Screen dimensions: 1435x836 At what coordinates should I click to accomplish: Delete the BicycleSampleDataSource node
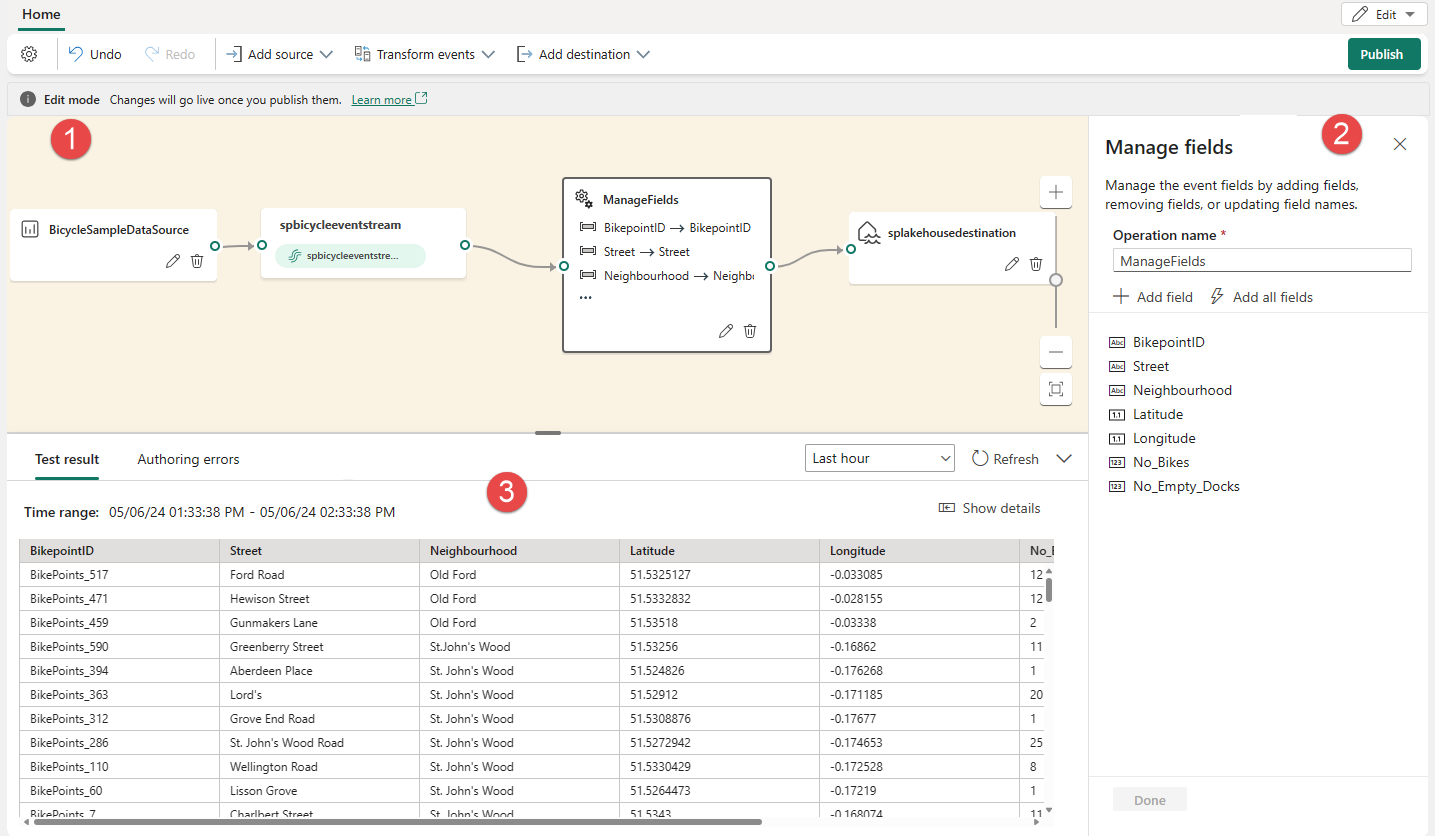(196, 261)
